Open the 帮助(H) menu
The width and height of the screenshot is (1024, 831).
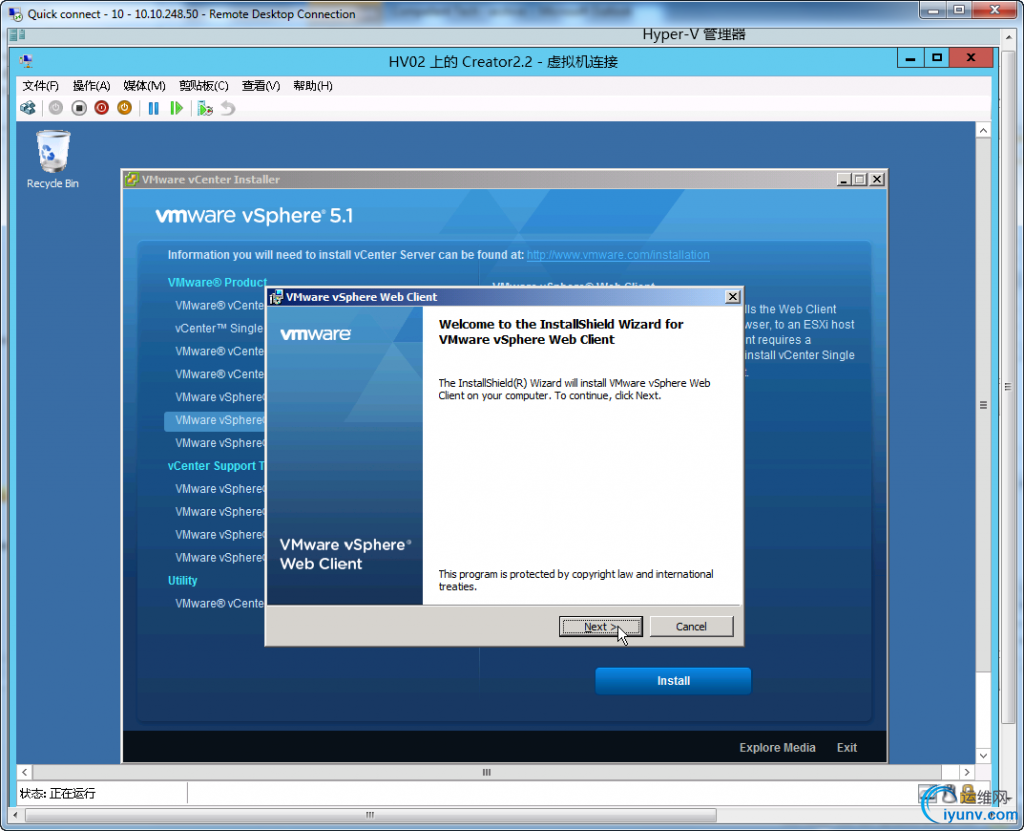click(x=313, y=86)
